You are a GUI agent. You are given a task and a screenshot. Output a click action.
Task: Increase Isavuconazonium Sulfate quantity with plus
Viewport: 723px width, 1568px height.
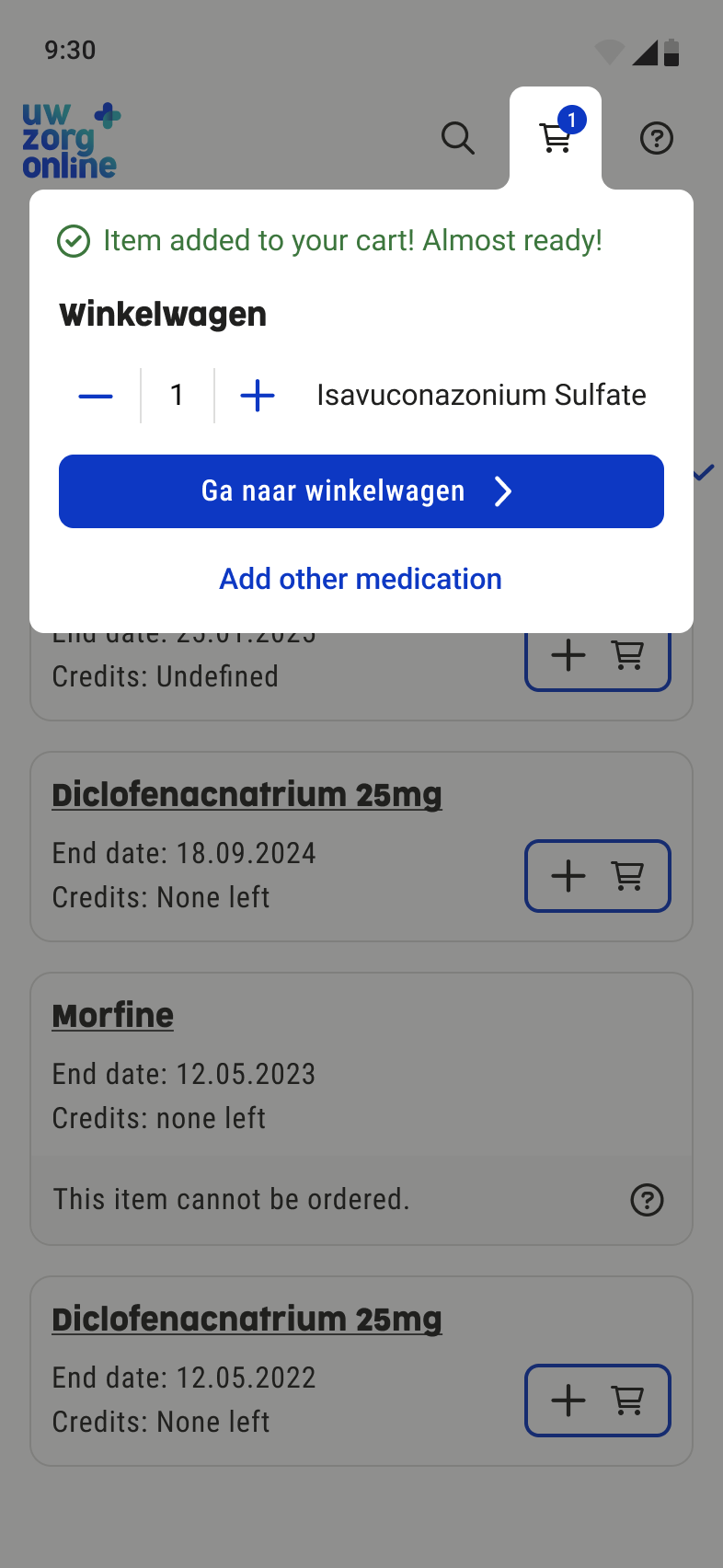pos(258,397)
